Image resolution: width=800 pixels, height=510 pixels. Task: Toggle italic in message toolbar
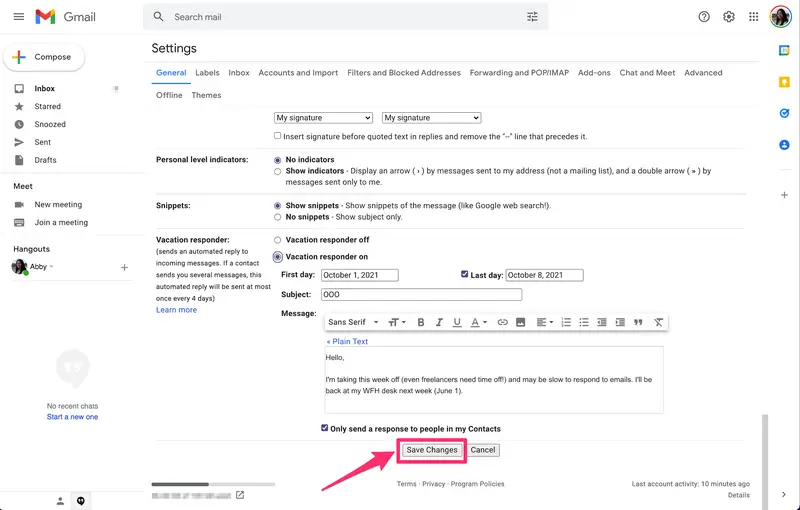coord(439,322)
